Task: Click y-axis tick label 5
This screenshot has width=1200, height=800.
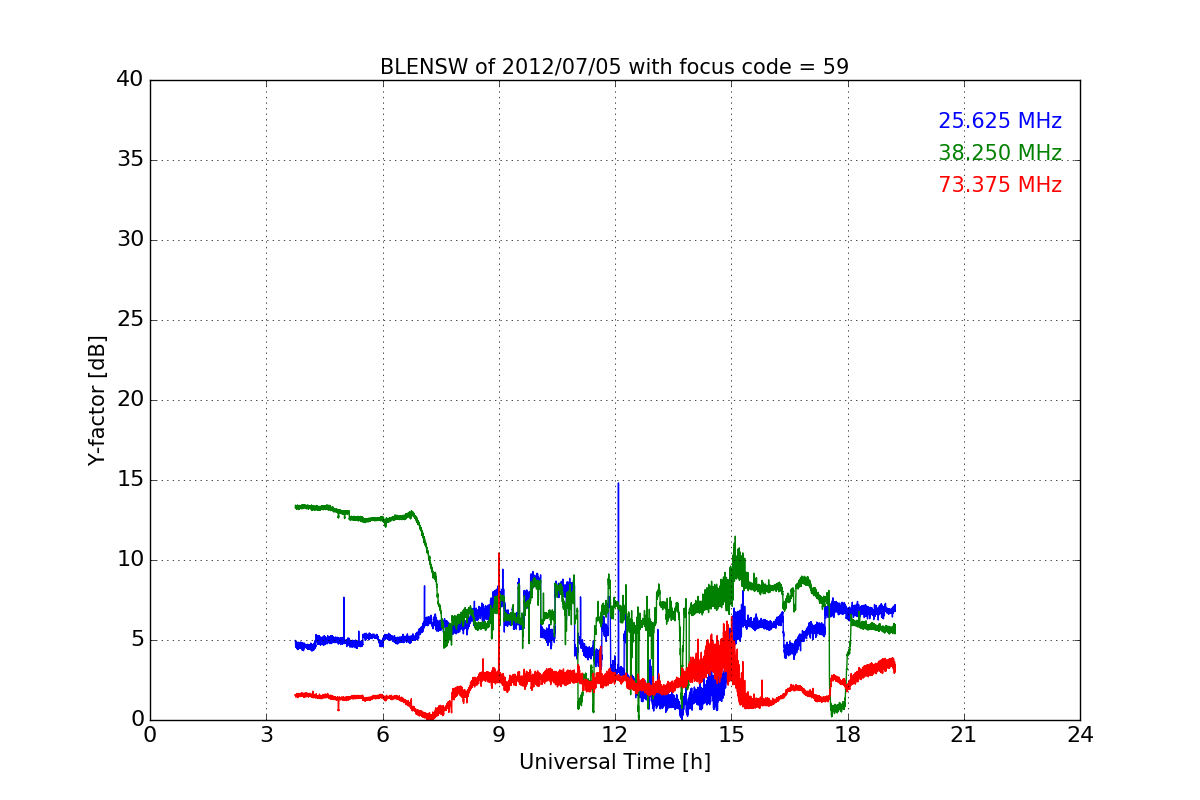Action: click(x=136, y=640)
